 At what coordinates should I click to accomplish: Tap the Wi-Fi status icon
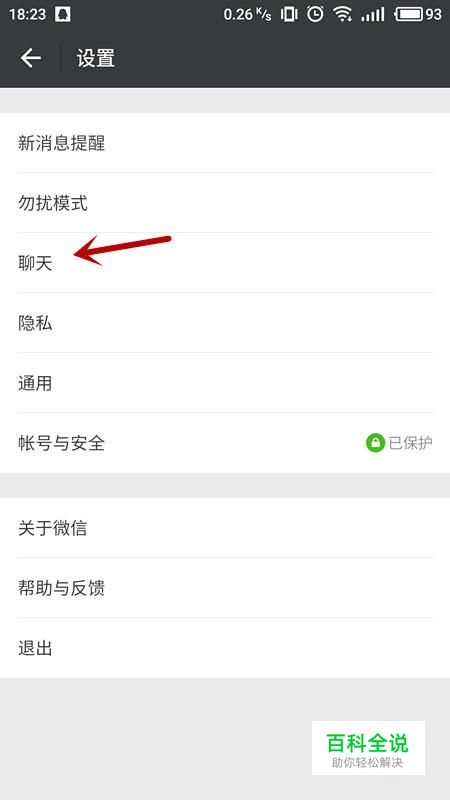click(x=343, y=14)
